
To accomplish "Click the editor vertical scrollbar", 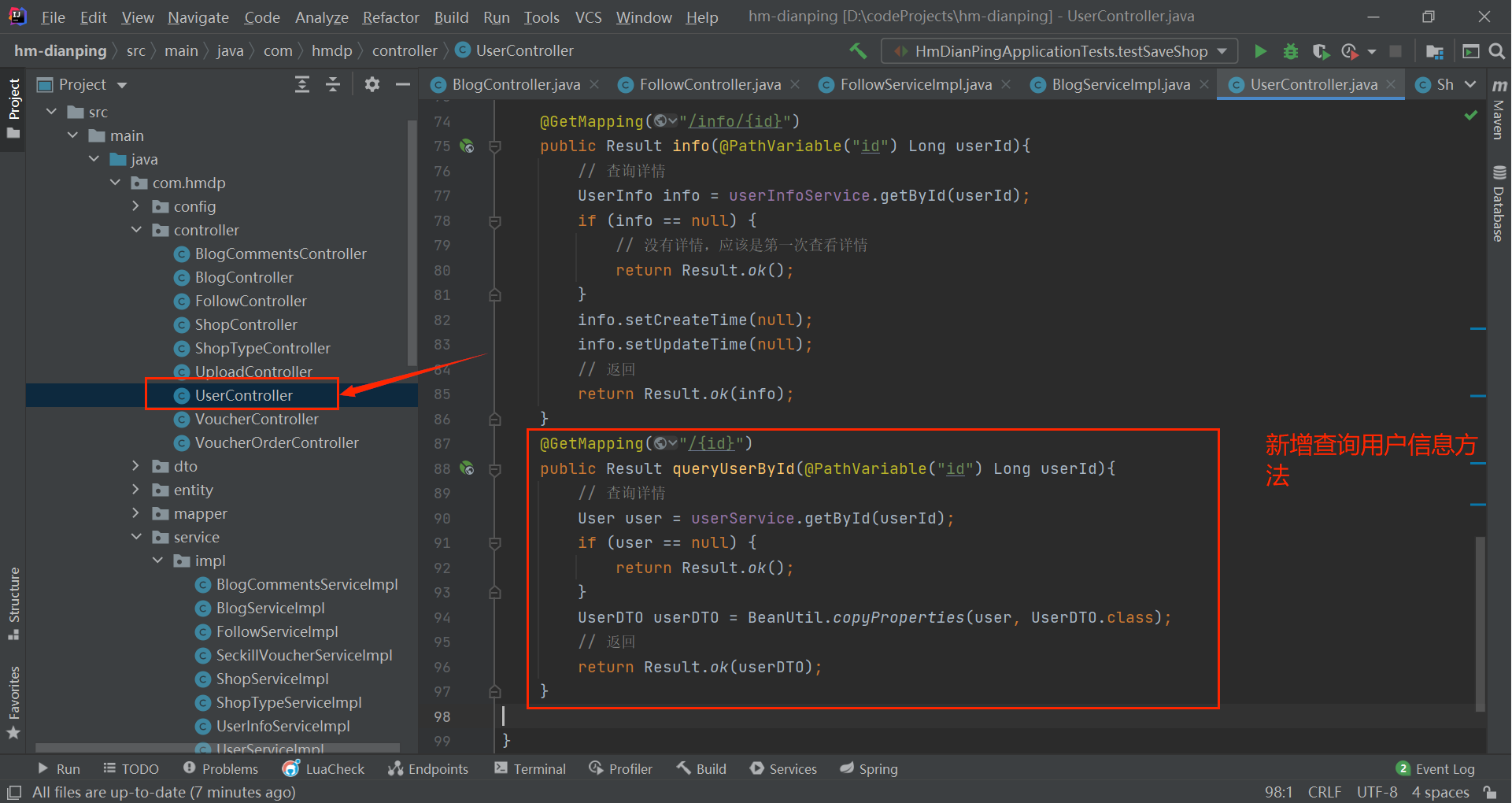I will point(1480,624).
